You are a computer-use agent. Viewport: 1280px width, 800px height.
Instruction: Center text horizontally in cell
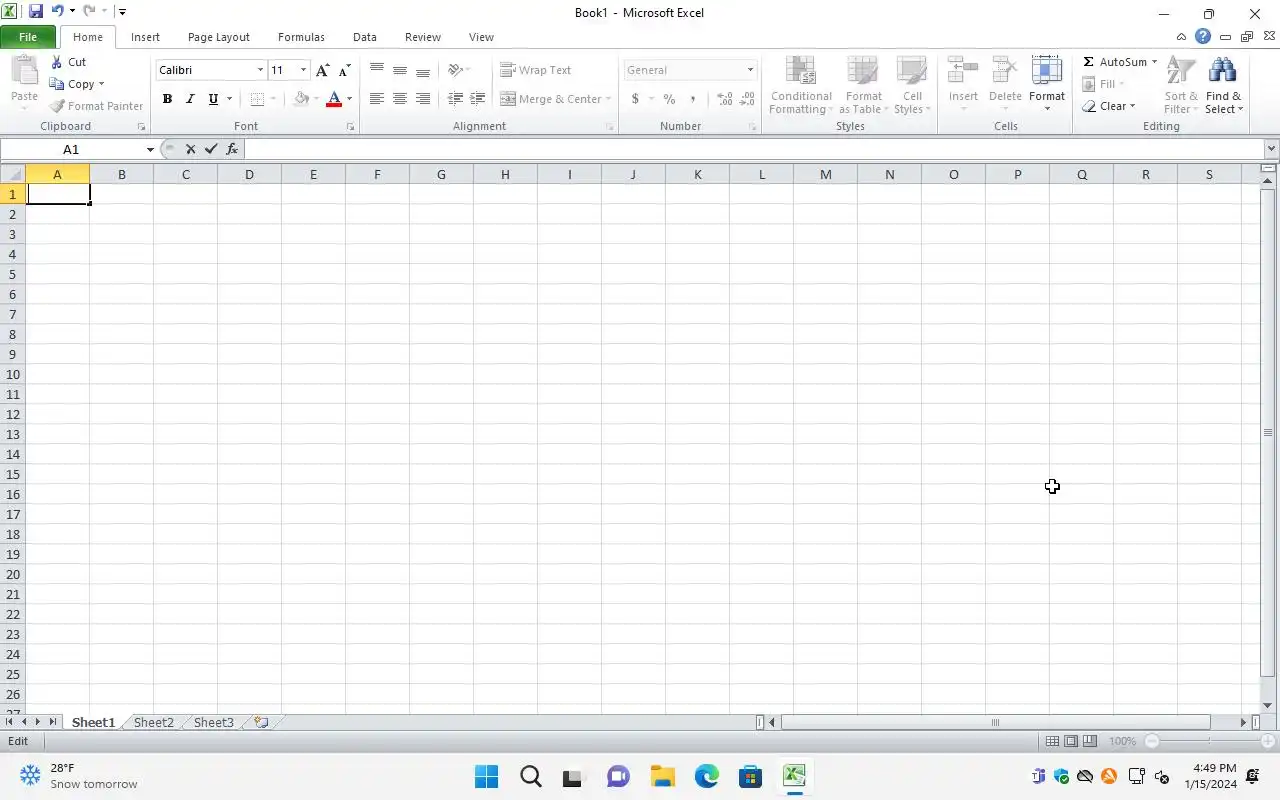[400, 99]
